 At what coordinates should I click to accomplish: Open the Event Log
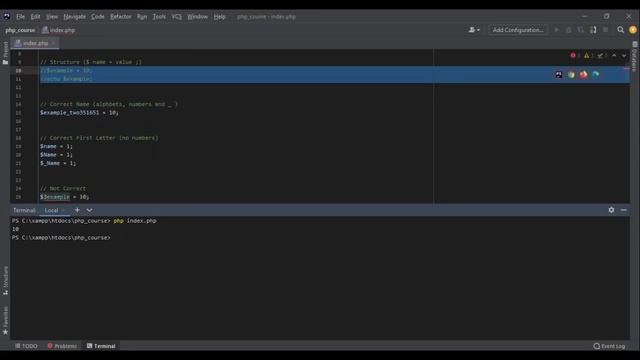point(609,346)
